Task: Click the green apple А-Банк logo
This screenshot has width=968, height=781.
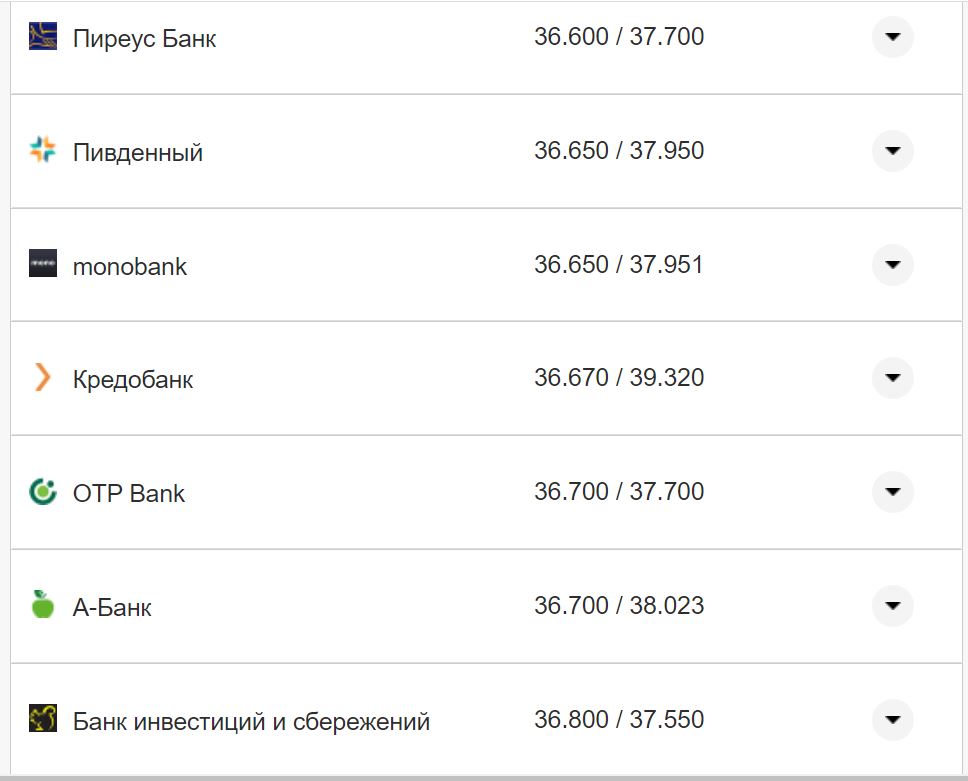Action: [44, 606]
